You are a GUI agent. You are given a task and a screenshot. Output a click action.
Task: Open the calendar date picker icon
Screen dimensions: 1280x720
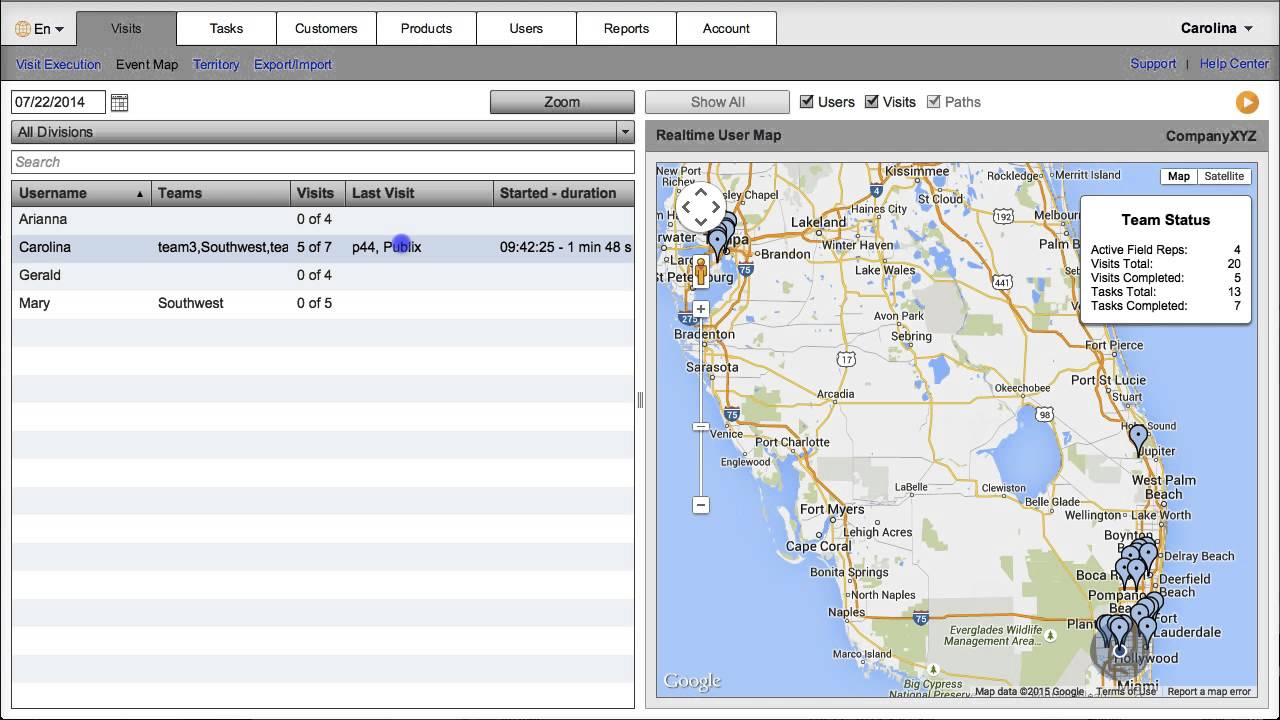pyautogui.click(x=119, y=102)
